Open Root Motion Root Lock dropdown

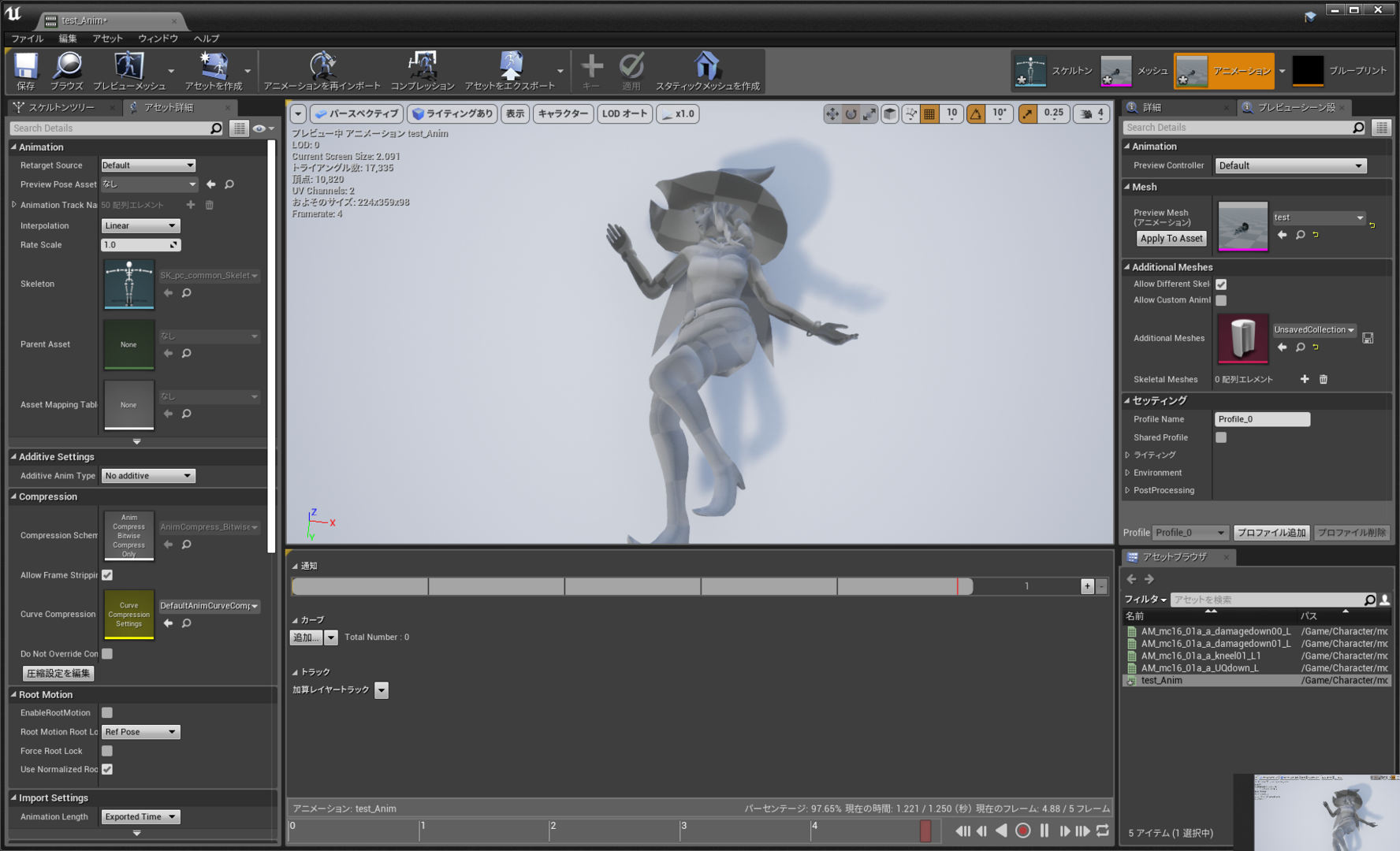[x=141, y=732]
